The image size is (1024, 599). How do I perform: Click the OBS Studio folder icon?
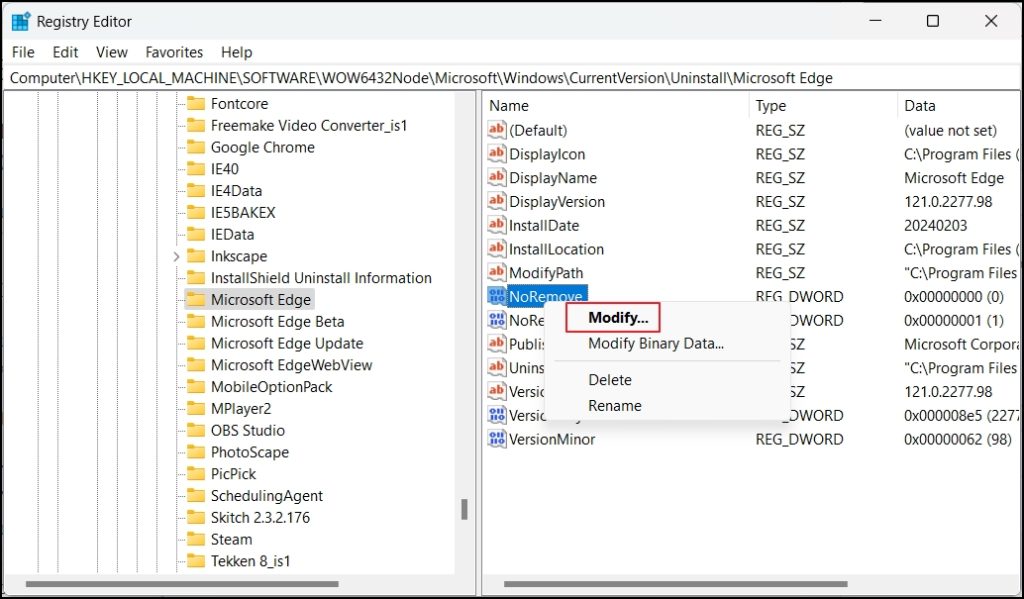196,430
